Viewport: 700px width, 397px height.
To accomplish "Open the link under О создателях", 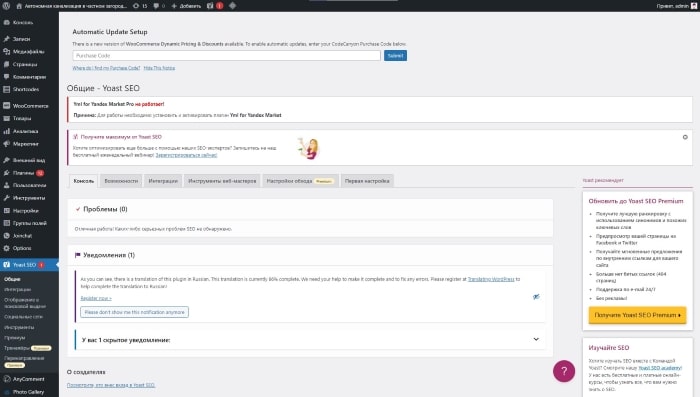I will [x=111, y=385].
